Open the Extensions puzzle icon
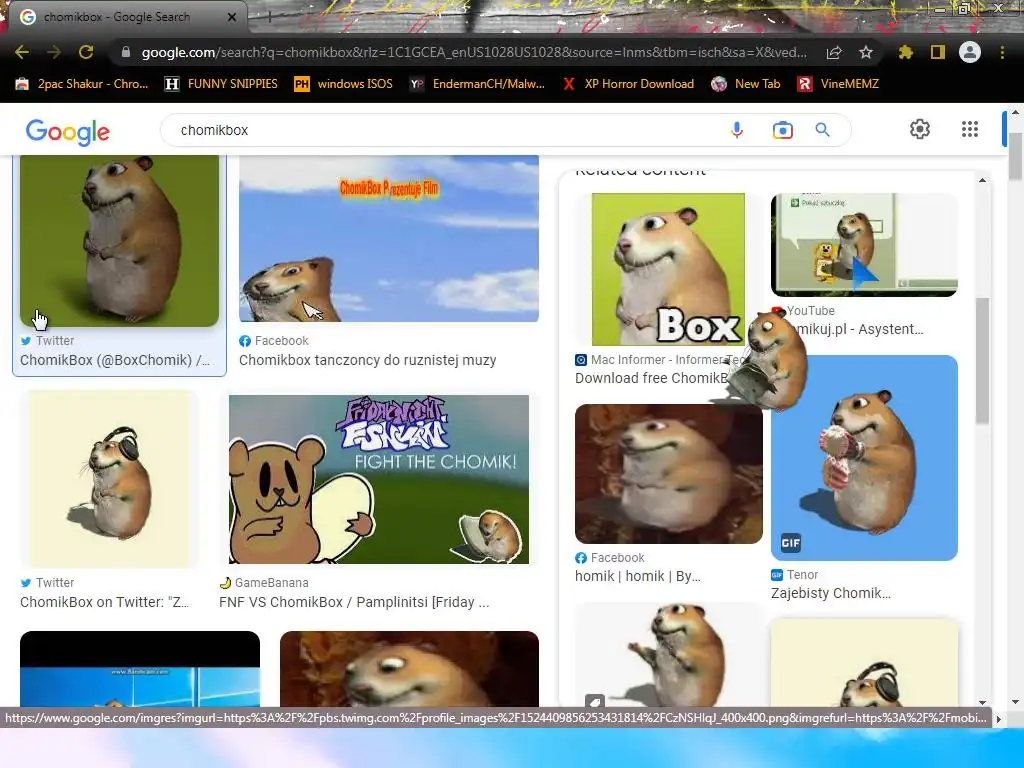 [905, 52]
